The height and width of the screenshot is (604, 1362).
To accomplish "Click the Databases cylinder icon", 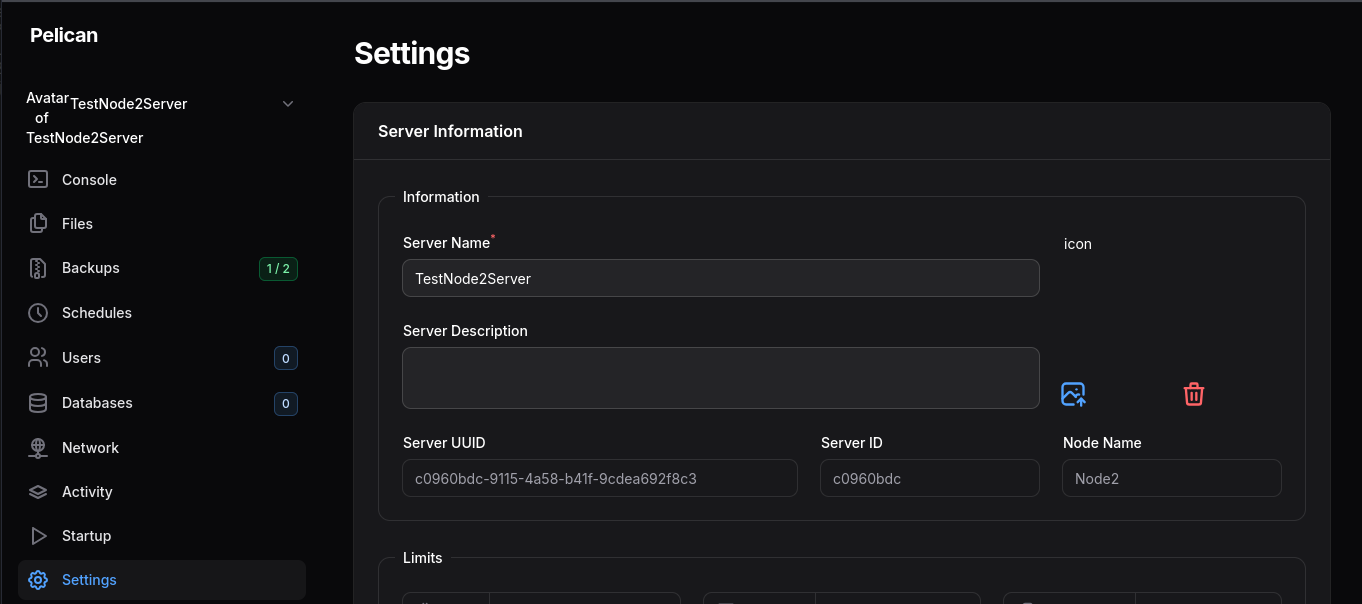I will (38, 403).
